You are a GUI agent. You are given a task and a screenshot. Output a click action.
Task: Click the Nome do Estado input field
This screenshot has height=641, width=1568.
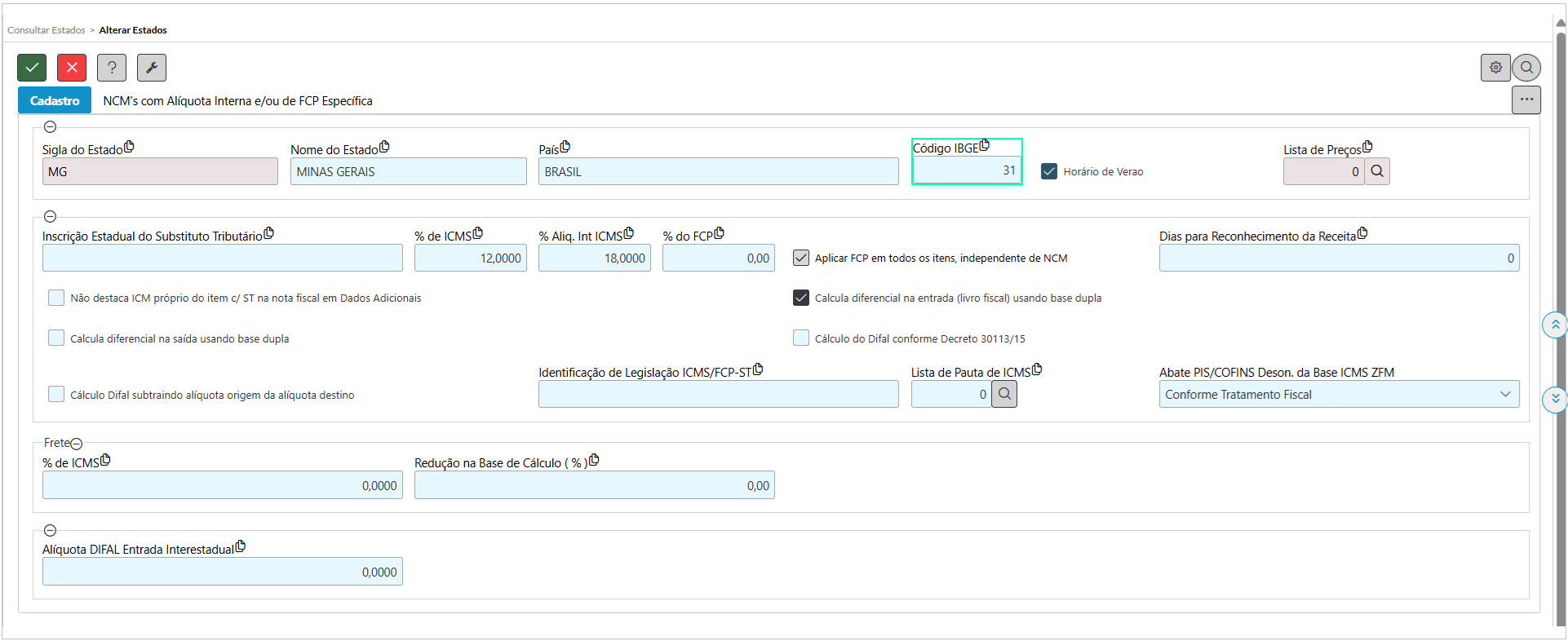(408, 171)
